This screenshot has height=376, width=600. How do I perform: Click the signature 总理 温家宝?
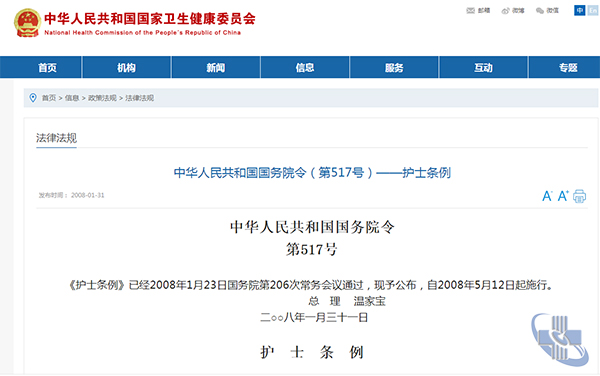coord(347,301)
